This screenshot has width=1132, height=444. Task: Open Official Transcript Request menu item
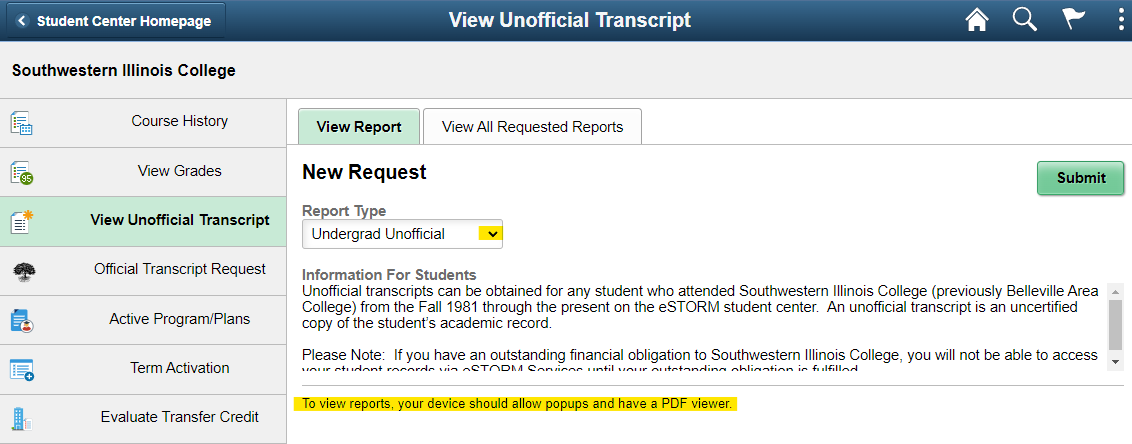coord(180,270)
